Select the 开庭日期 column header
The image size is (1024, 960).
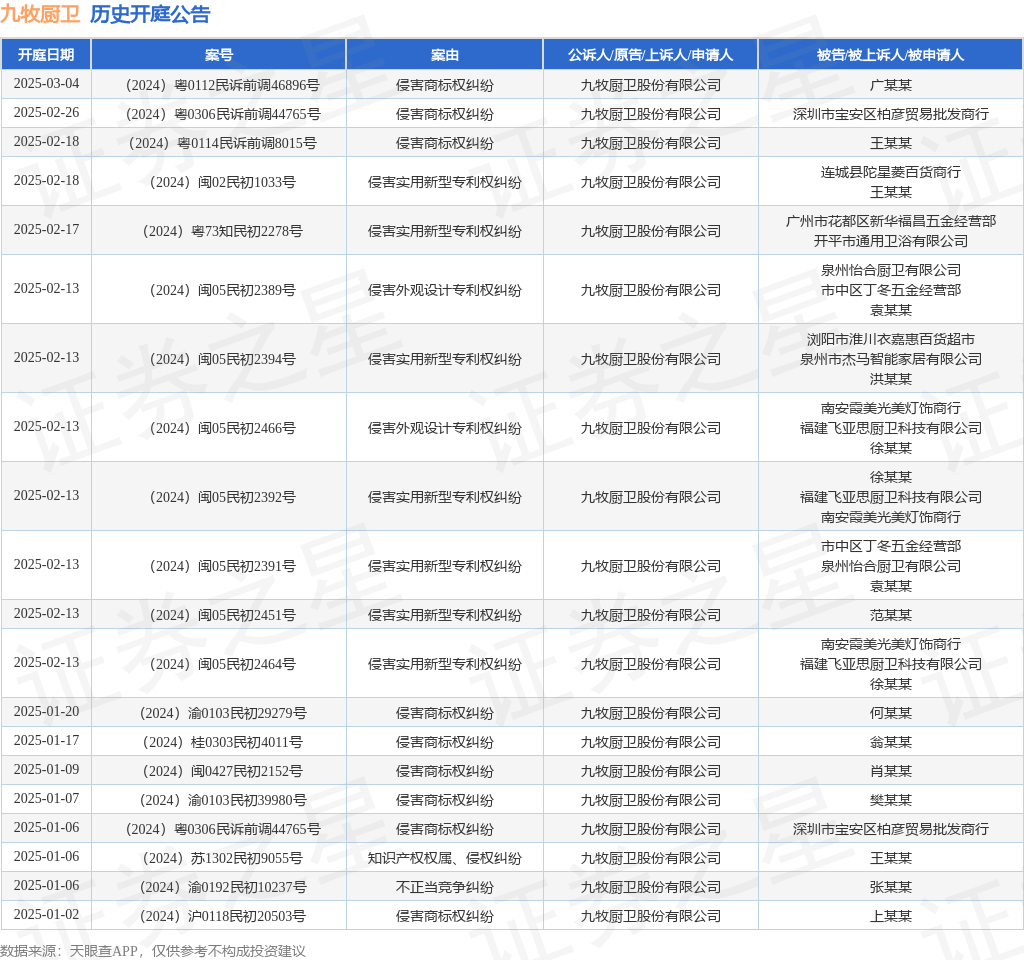tap(46, 55)
